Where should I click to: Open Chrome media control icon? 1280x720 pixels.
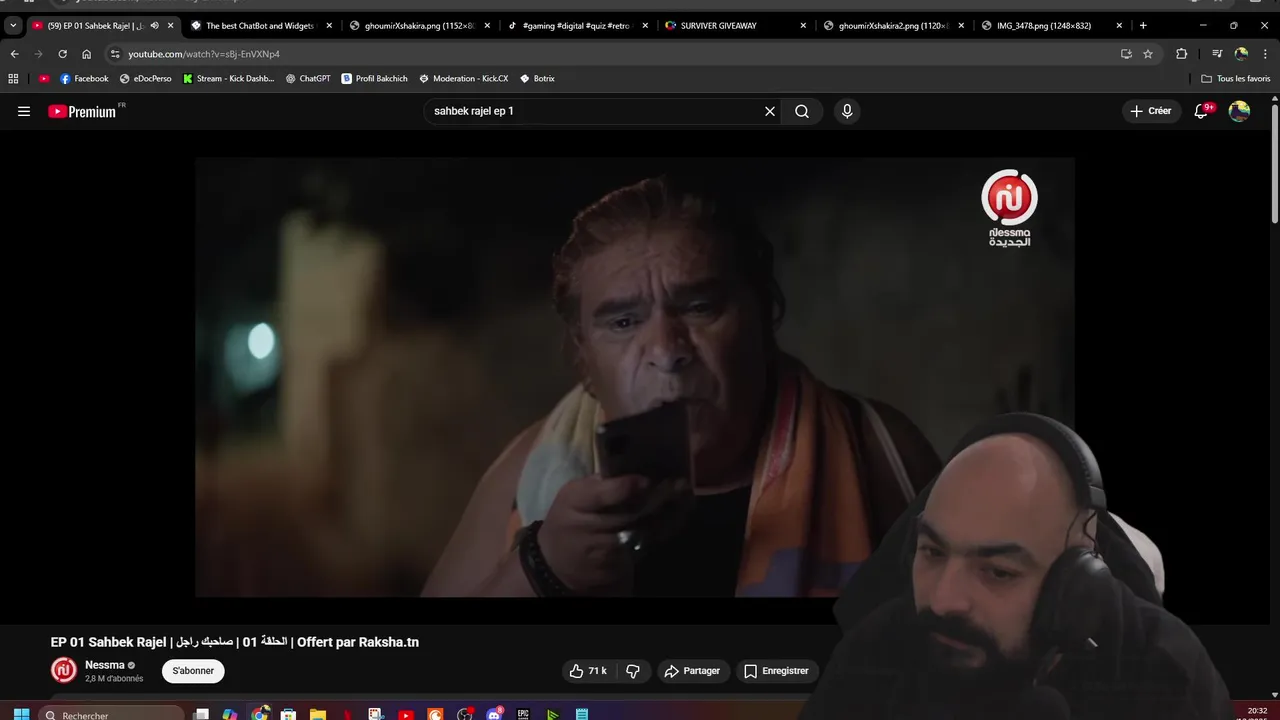click(1217, 54)
